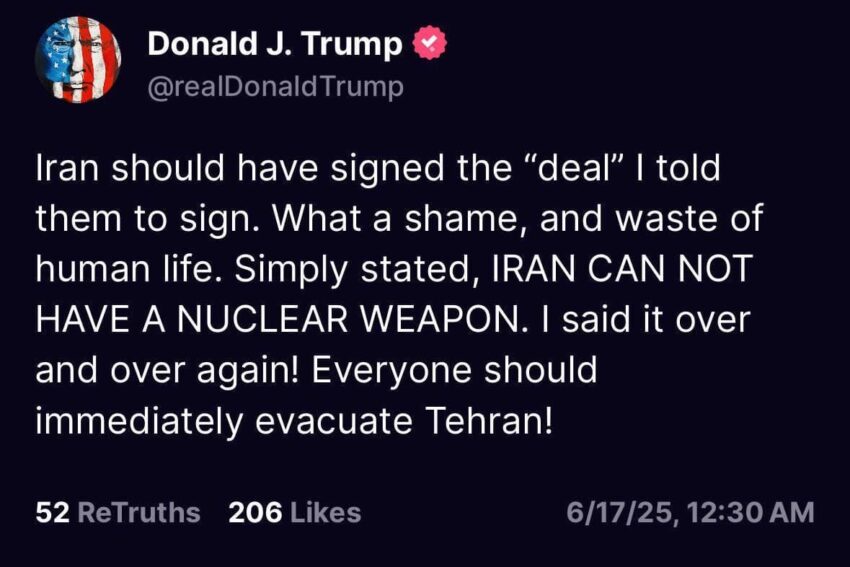The width and height of the screenshot is (850, 567).
Task: Select the word "Tehran!" in the post
Action: 488,420
